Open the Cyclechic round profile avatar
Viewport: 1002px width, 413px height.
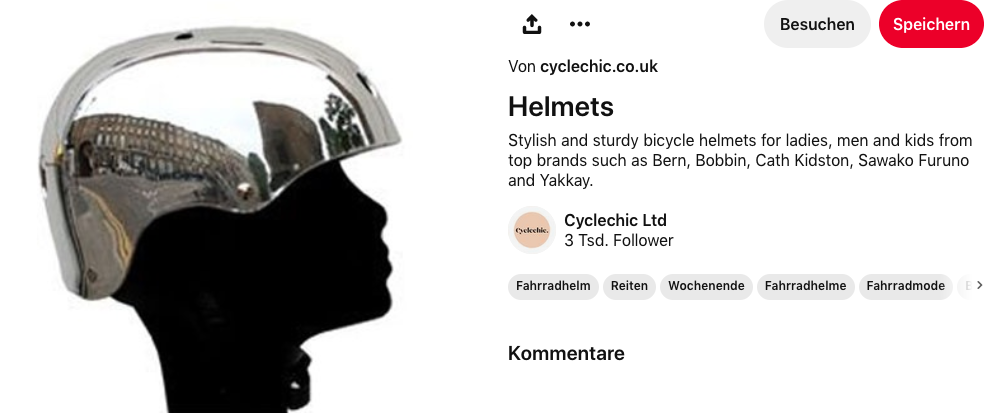pyautogui.click(x=532, y=230)
